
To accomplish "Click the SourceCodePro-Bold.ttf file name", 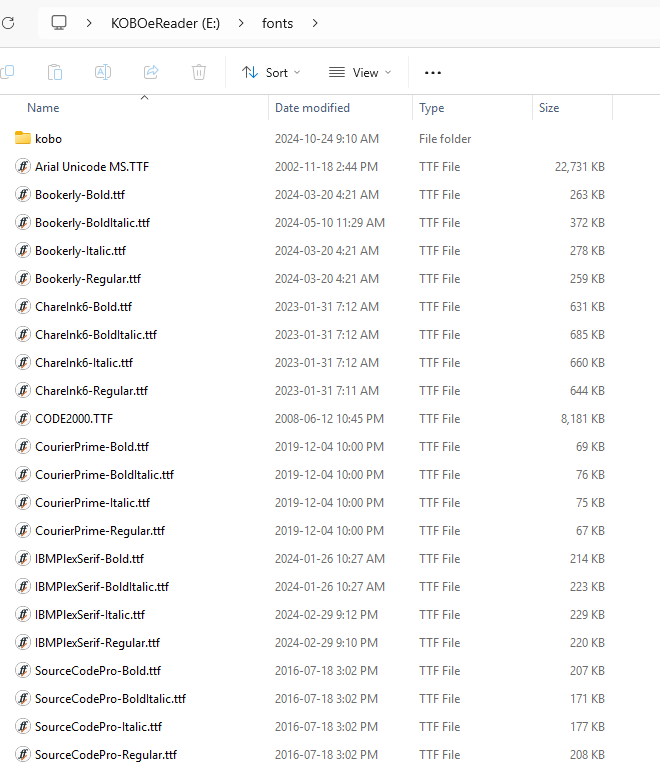I will pyautogui.click(x=98, y=671).
